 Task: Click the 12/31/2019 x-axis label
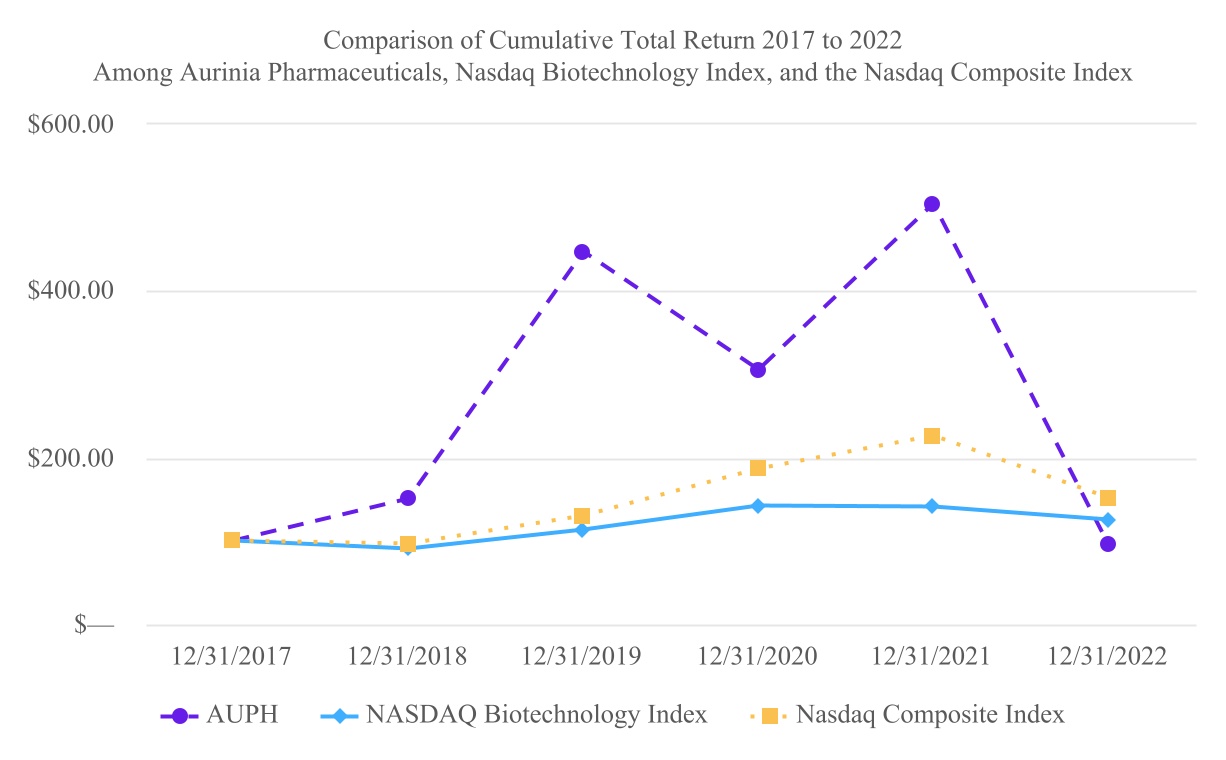[582, 657]
